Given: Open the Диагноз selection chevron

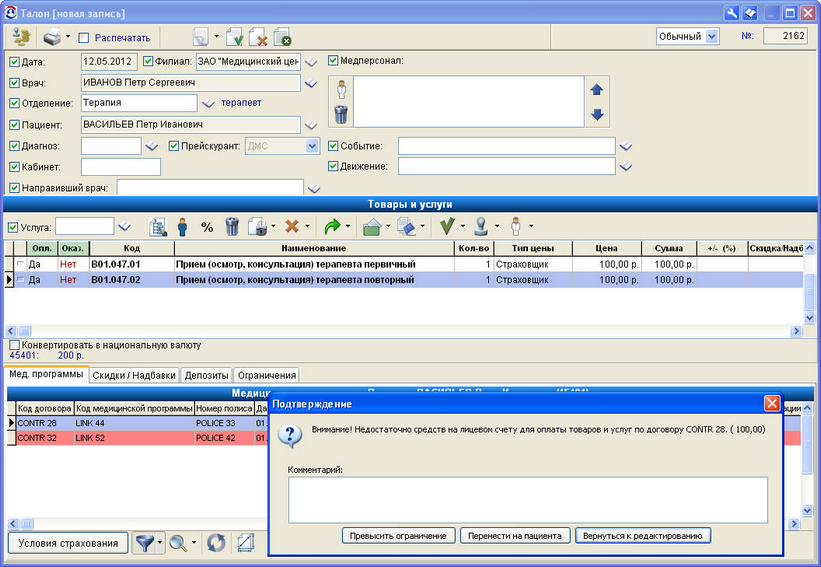Looking at the screenshot, I should coord(151,147).
